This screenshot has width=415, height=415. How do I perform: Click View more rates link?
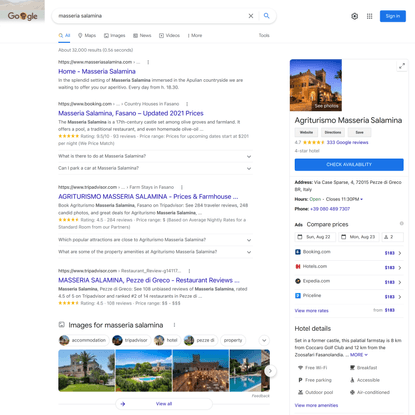tap(311, 311)
